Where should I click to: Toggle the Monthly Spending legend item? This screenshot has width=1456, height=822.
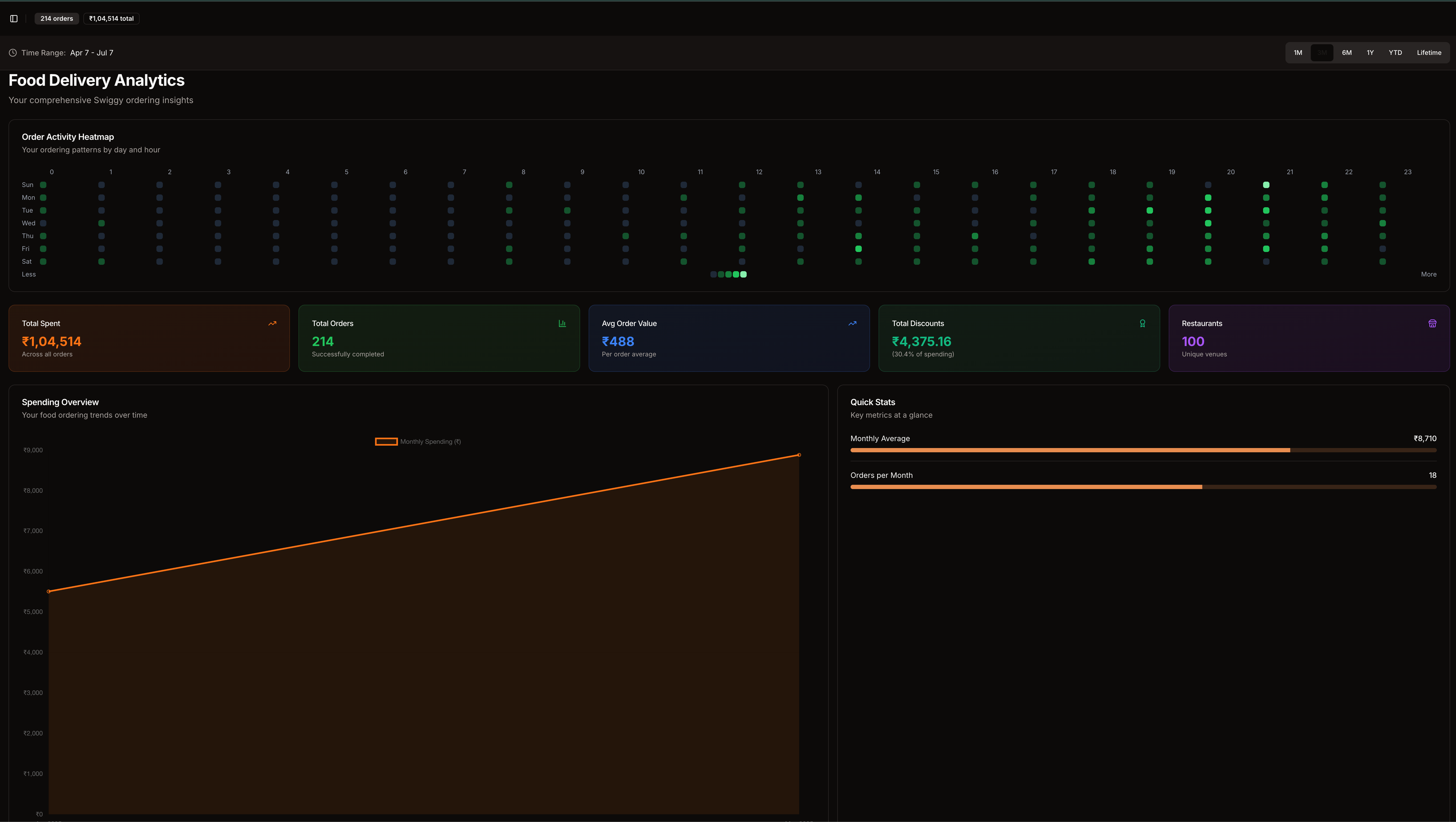418,442
